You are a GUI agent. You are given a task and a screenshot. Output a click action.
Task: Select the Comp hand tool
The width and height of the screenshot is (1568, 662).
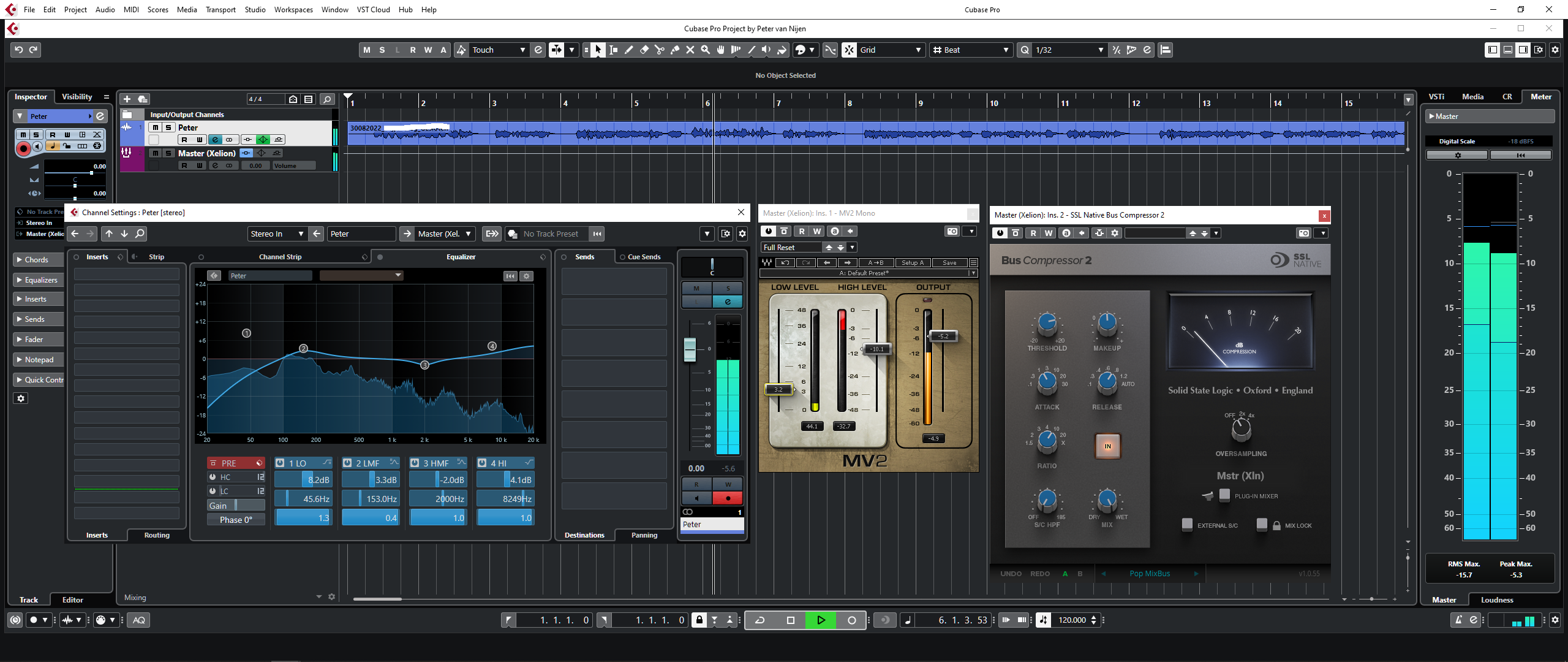(720, 50)
